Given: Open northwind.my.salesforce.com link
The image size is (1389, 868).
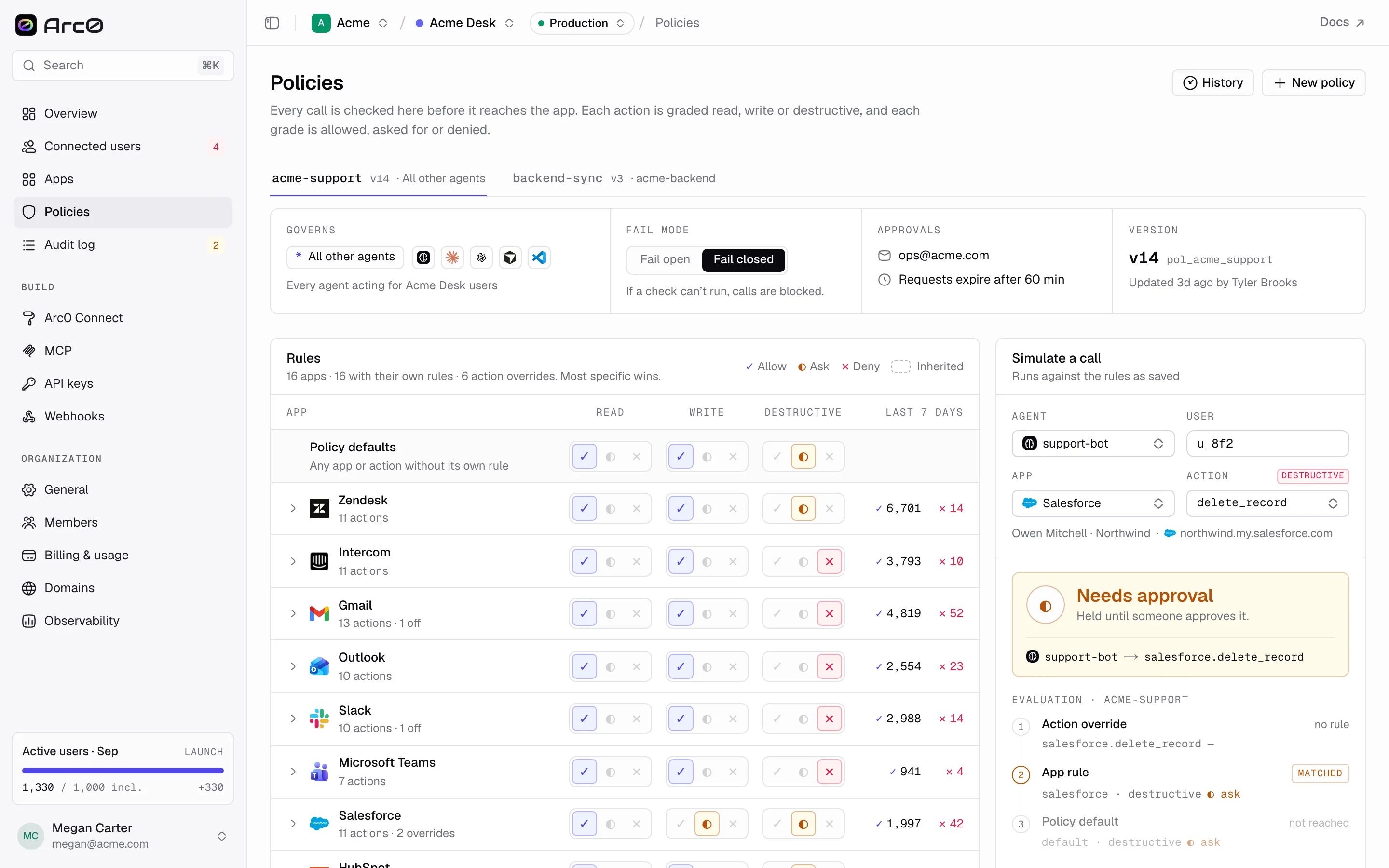Looking at the screenshot, I should pyautogui.click(x=1256, y=533).
